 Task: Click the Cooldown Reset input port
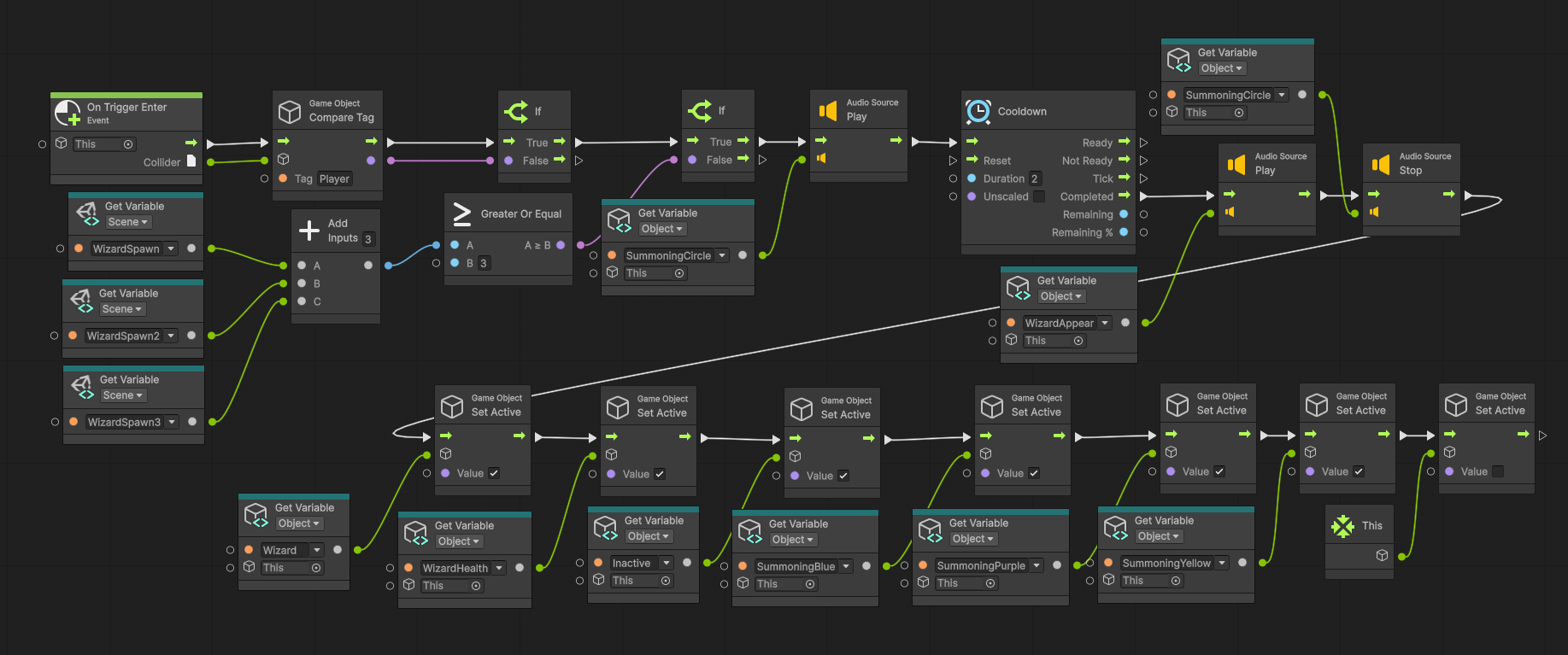click(954, 161)
